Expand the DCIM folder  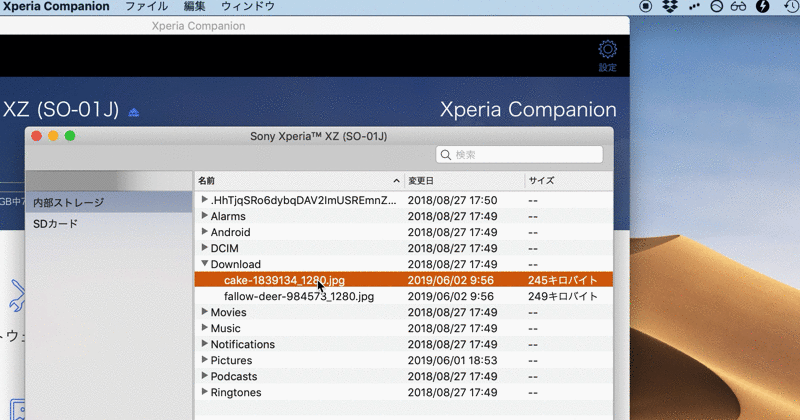(x=204, y=248)
